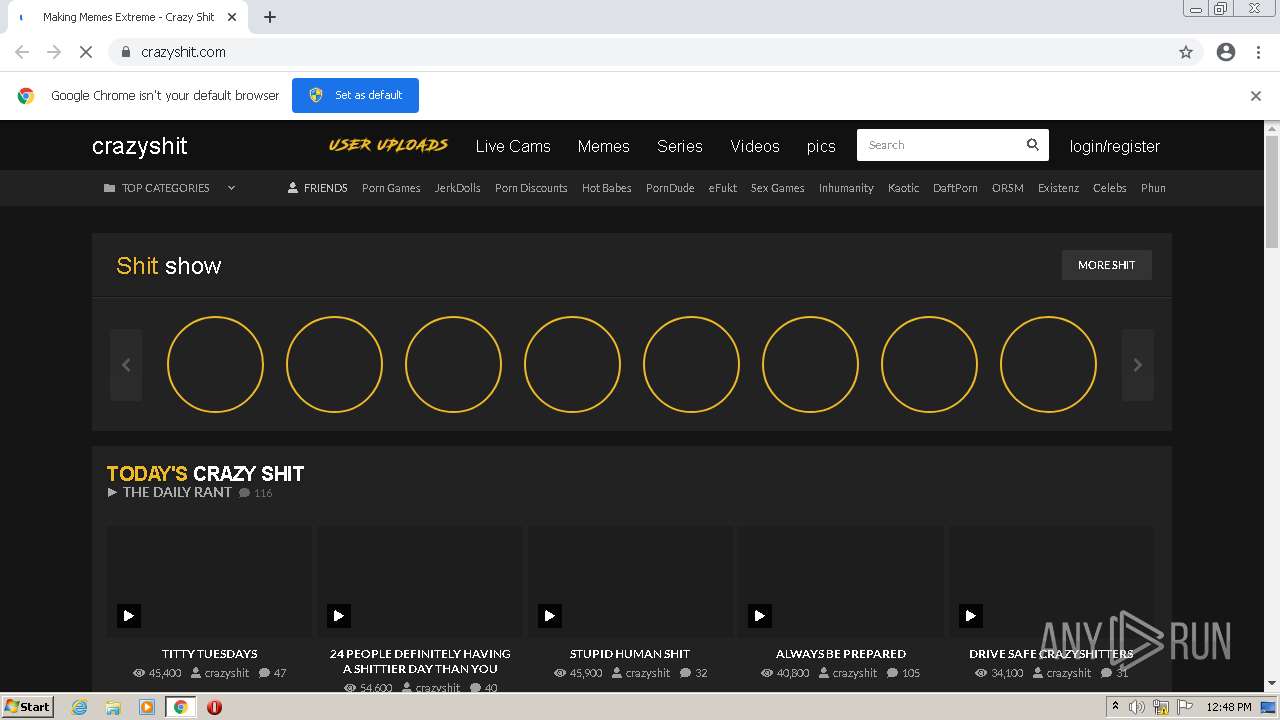Click the browser forward arrow
Image resolution: width=1280 pixels, height=720 pixels.
pyautogui.click(x=54, y=52)
